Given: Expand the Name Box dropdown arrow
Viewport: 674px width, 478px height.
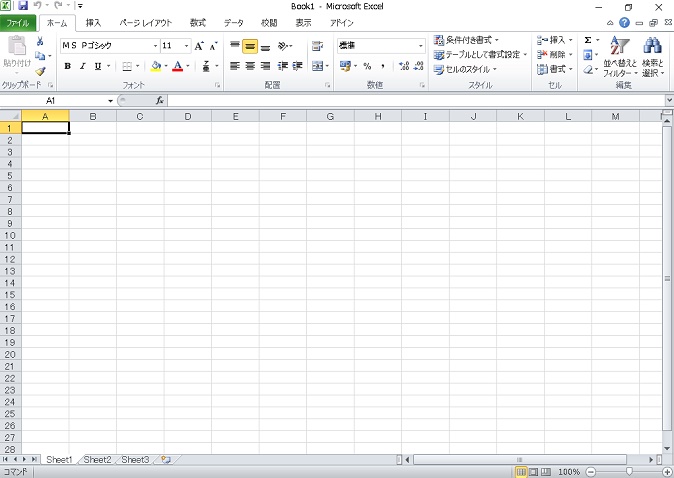Looking at the screenshot, I should [111, 101].
